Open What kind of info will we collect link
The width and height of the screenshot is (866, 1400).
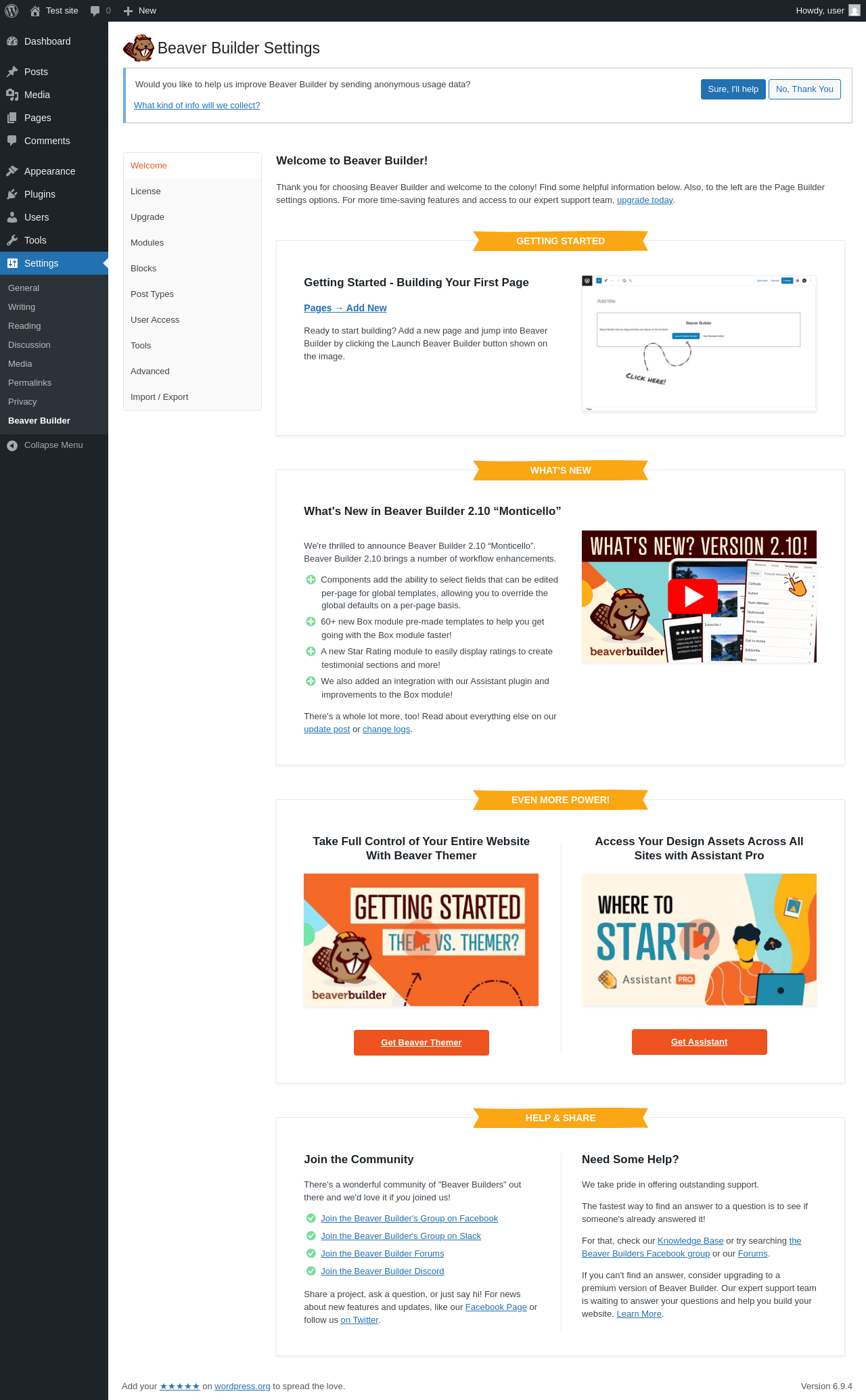pyautogui.click(x=197, y=106)
